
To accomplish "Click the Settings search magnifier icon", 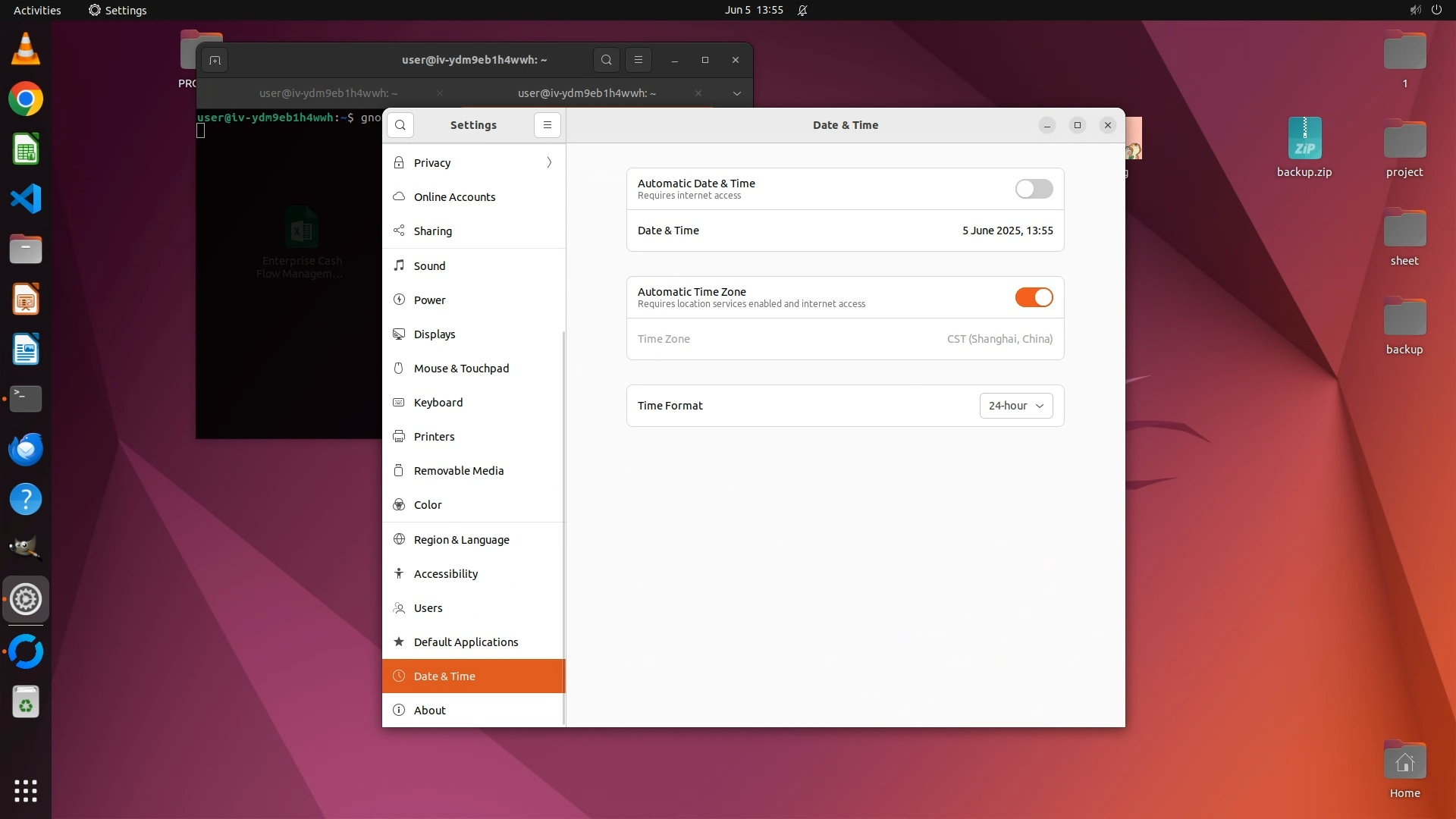I will 400,125.
